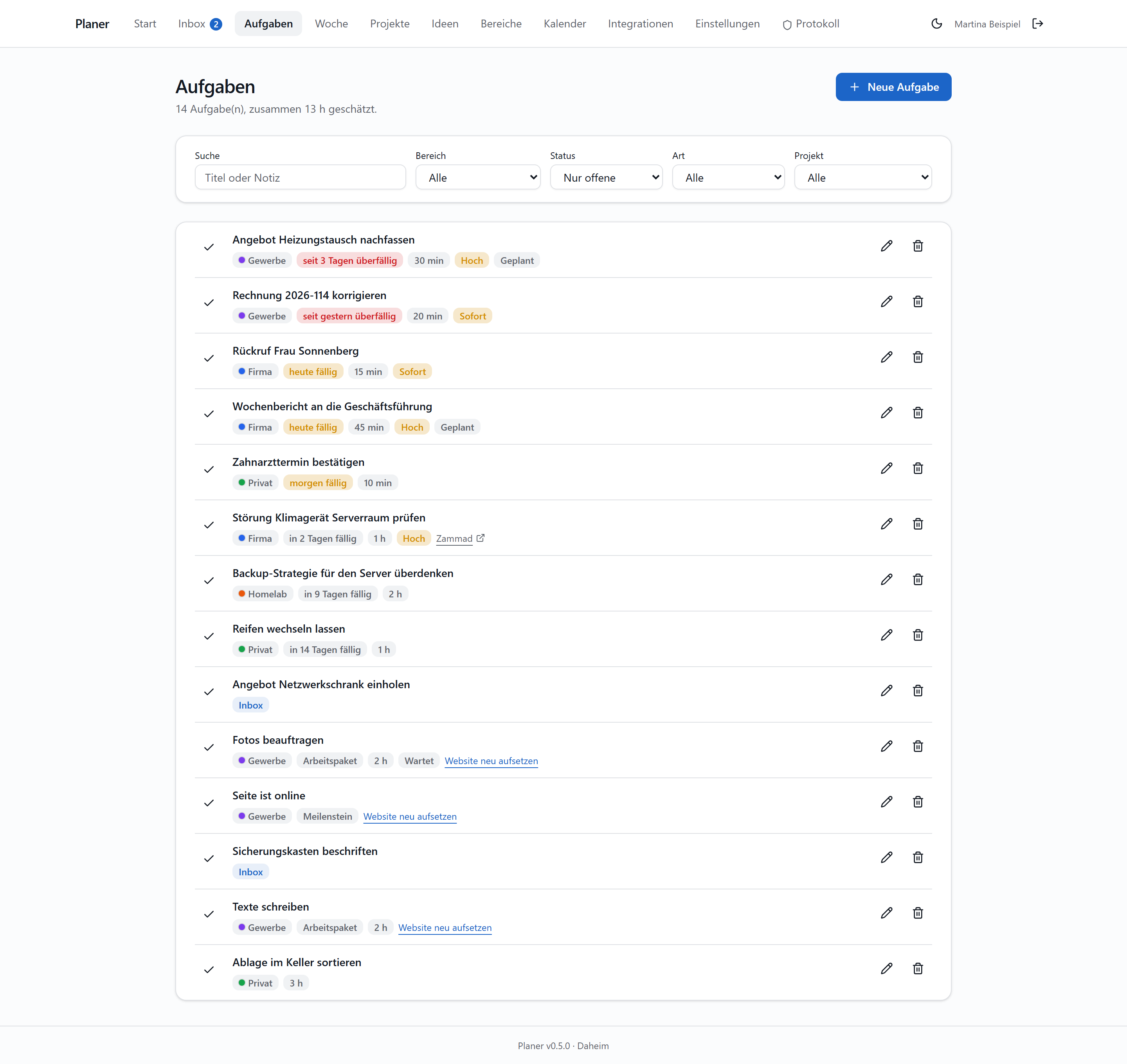Click the logout icon next to Martina Beispiel
This screenshot has width=1127, height=1064.
click(x=1037, y=24)
